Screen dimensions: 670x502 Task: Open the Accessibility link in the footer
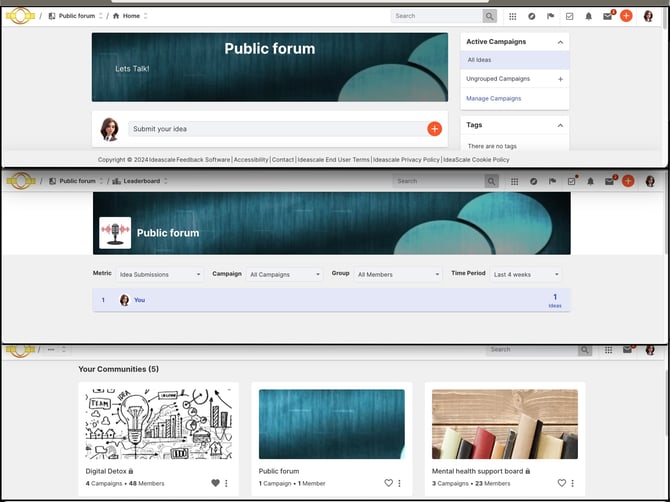click(251, 159)
